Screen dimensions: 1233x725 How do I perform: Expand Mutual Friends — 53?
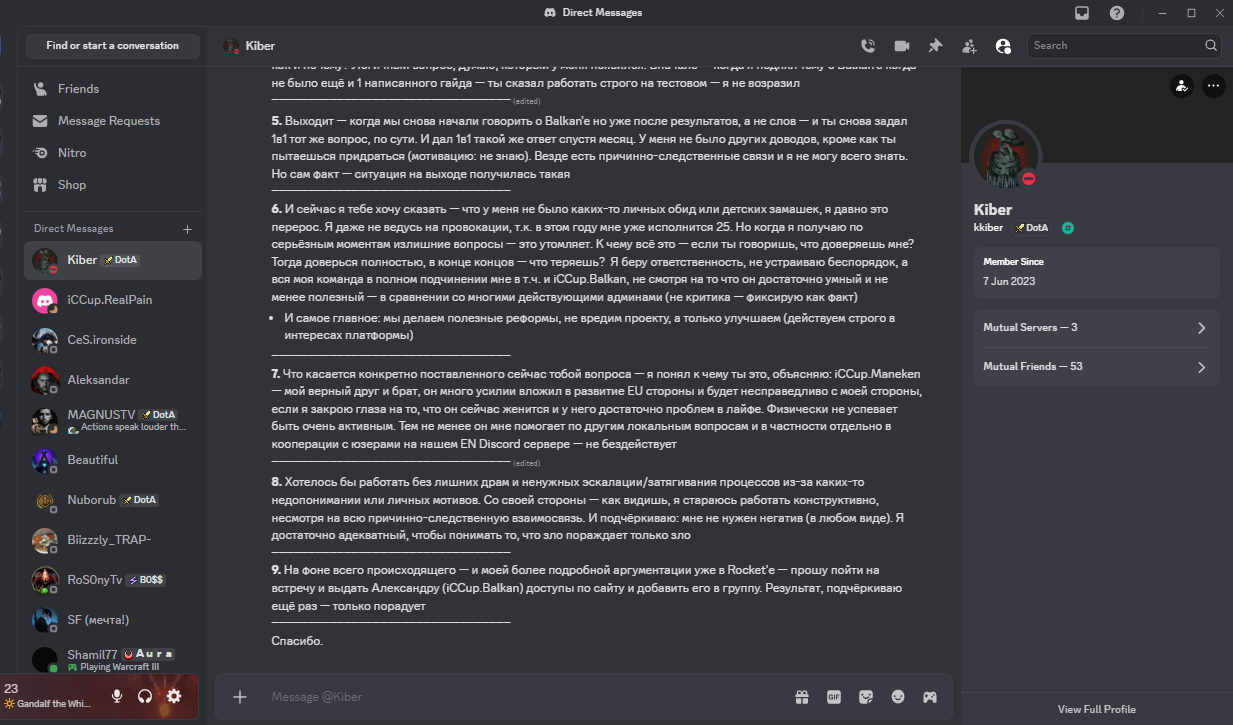point(1096,367)
